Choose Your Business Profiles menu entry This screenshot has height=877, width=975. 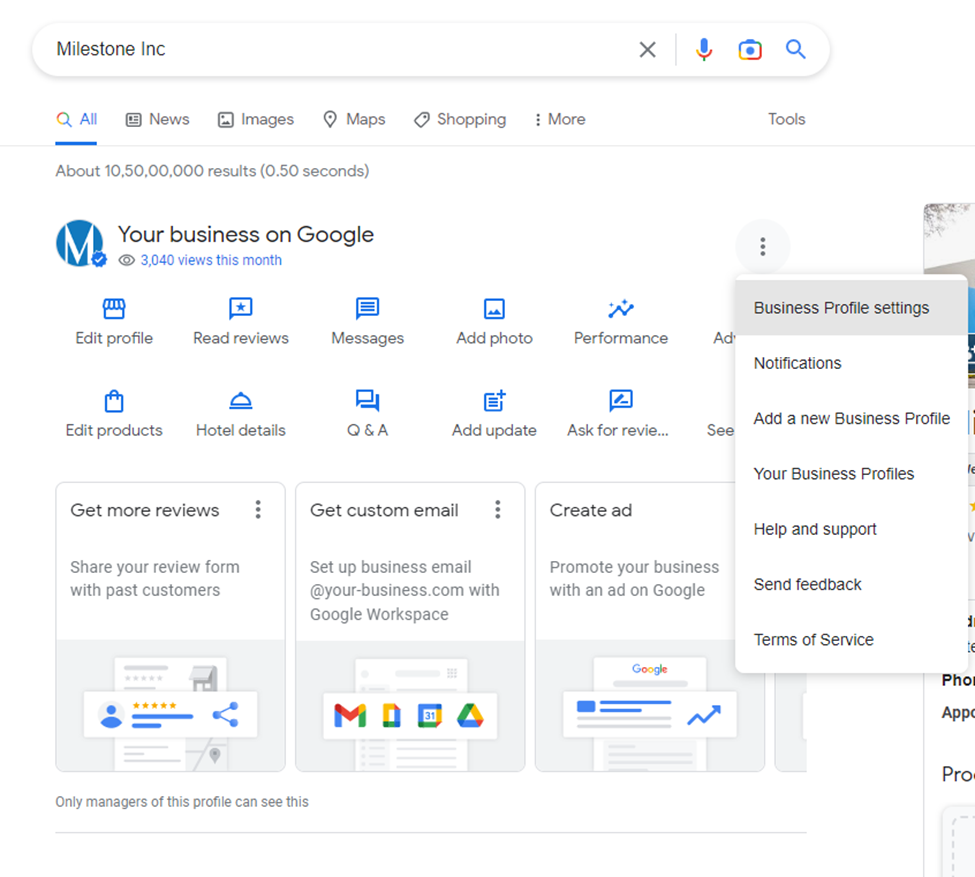[x=851, y=474]
